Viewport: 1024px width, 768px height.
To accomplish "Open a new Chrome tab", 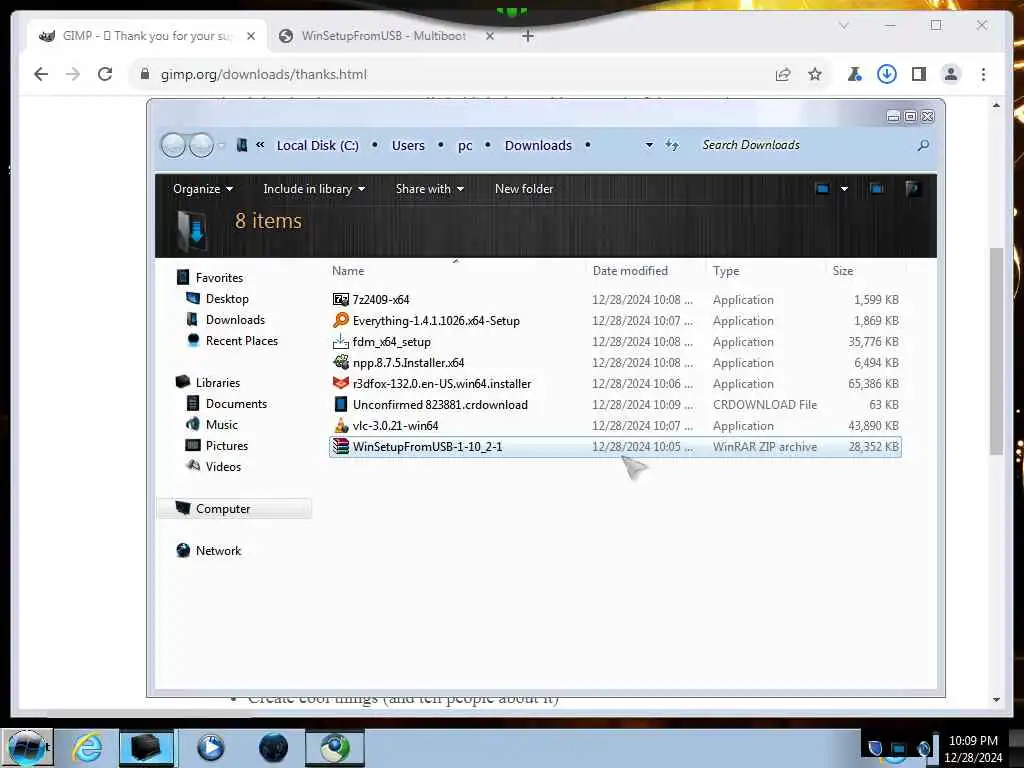I will 528,36.
